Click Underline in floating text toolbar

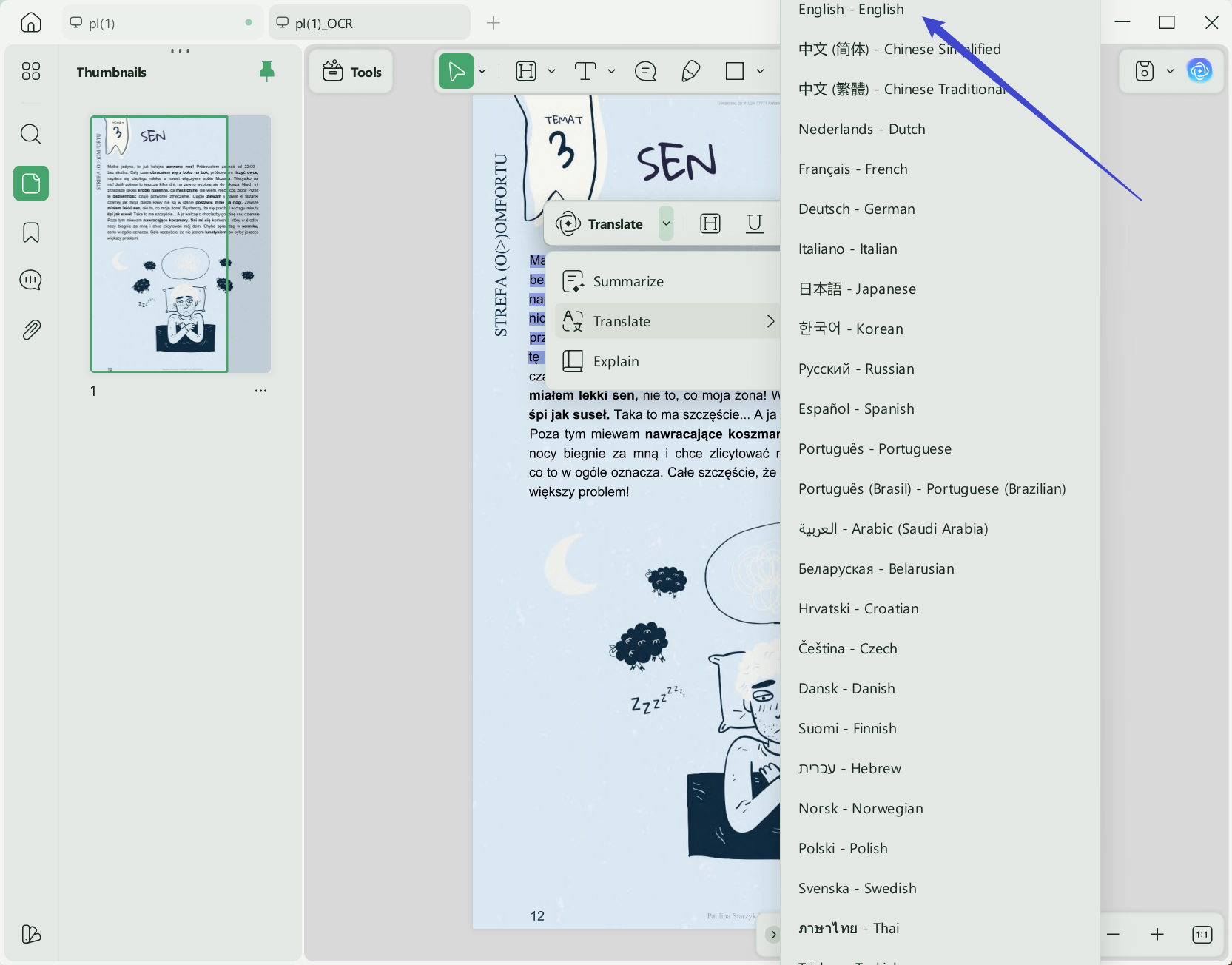pyautogui.click(x=755, y=223)
